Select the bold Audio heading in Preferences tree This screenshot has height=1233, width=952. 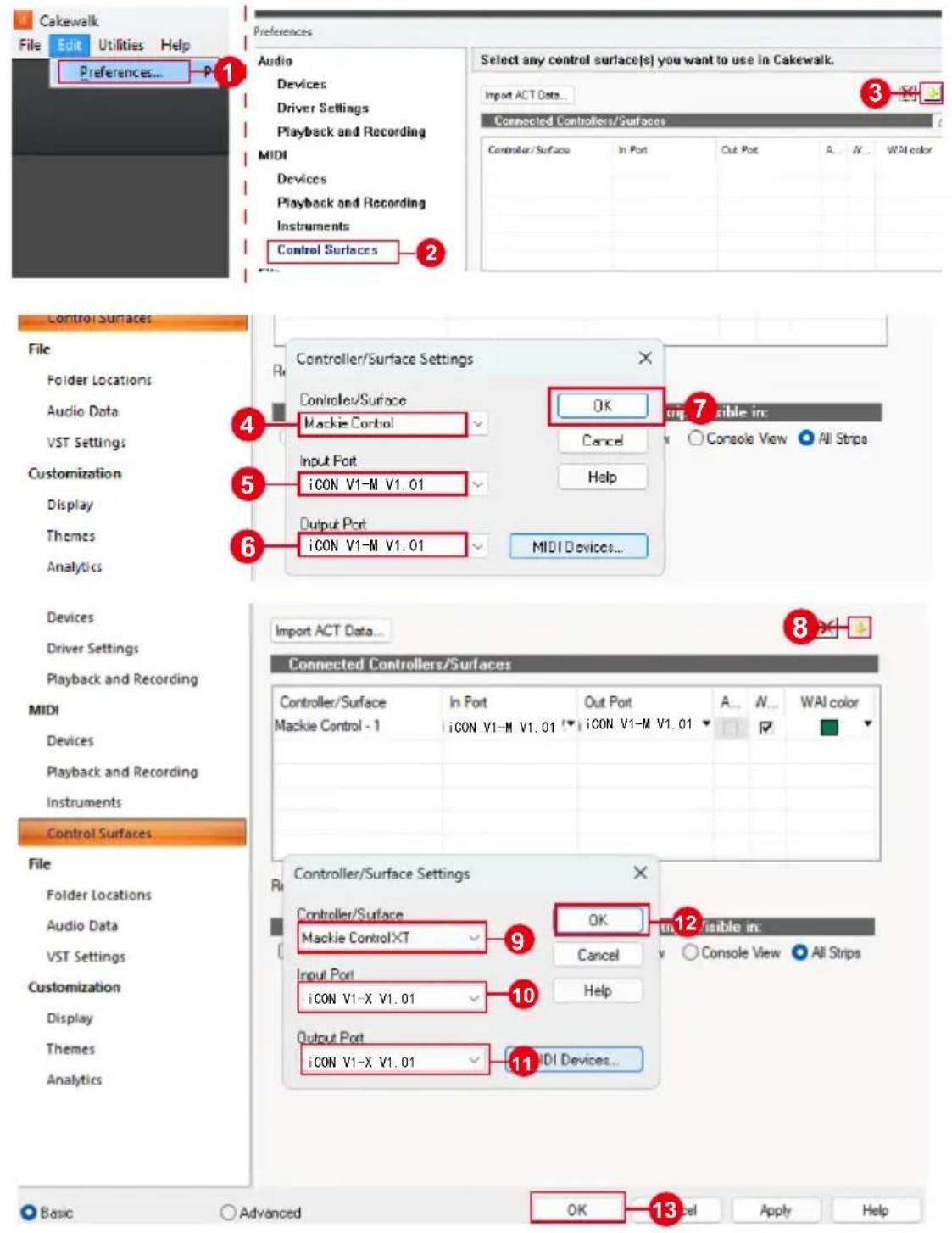(x=276, y=61)
